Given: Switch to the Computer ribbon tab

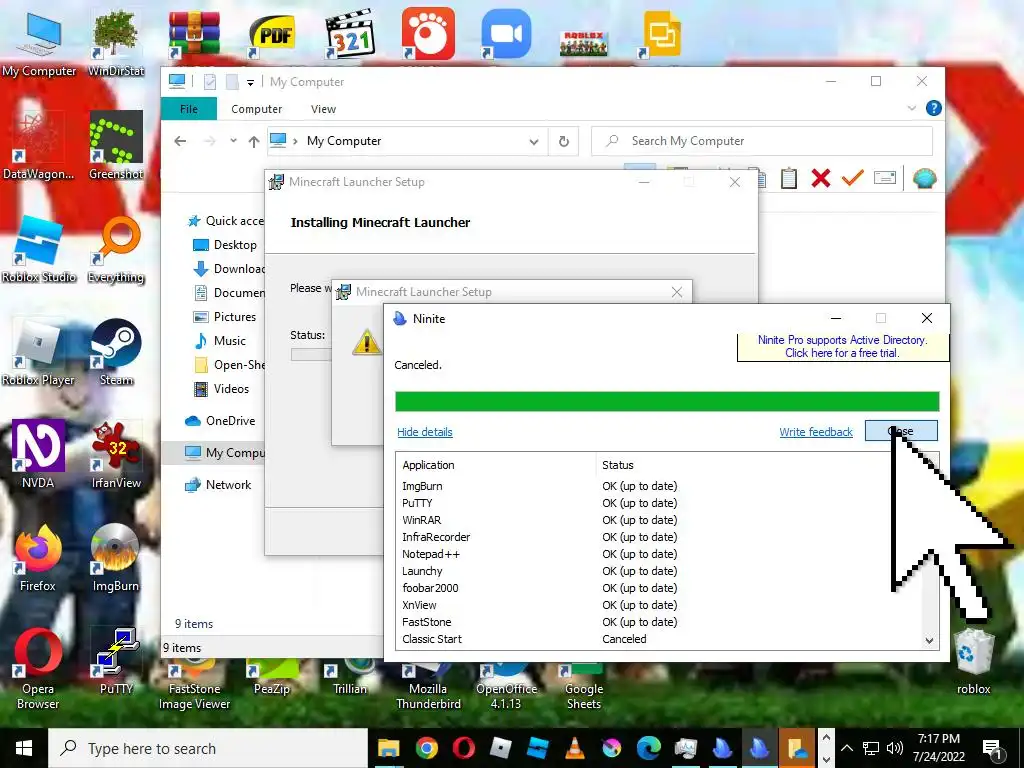Looking at the screenshot, I should click(257, 109).
